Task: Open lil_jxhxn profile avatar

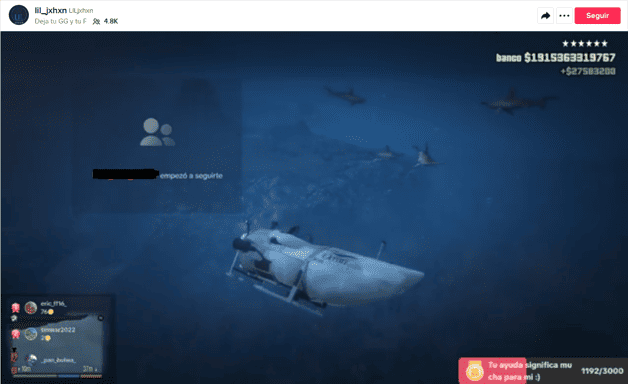Action: pos(18,15)
